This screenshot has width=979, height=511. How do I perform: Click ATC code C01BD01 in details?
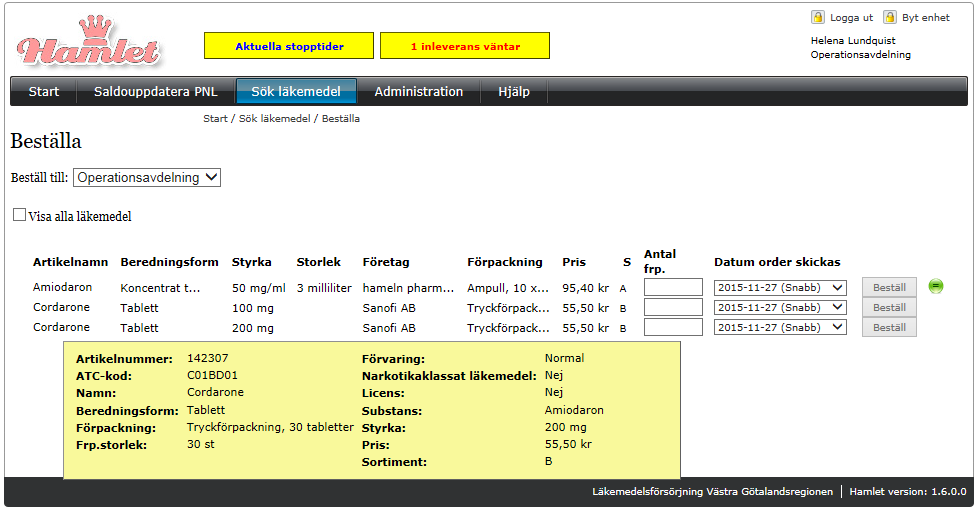point(212,375)
